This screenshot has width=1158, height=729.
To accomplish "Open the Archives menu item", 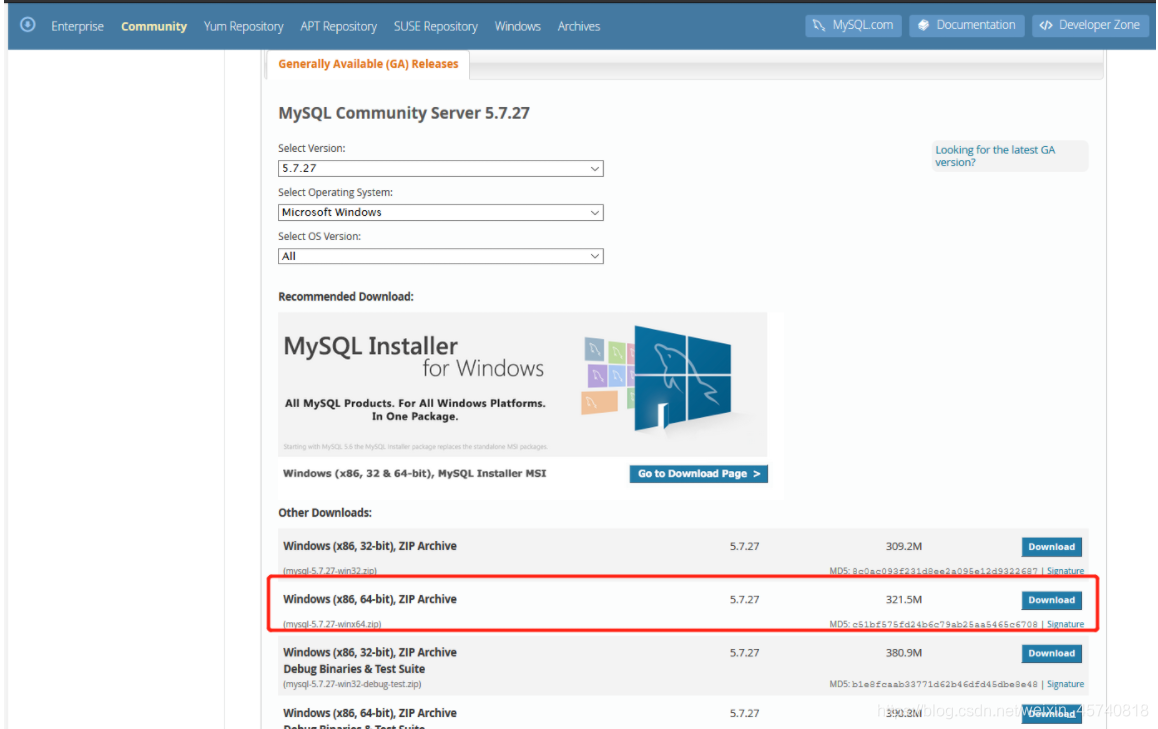I will pyautogui.click(x=579, y=26).
